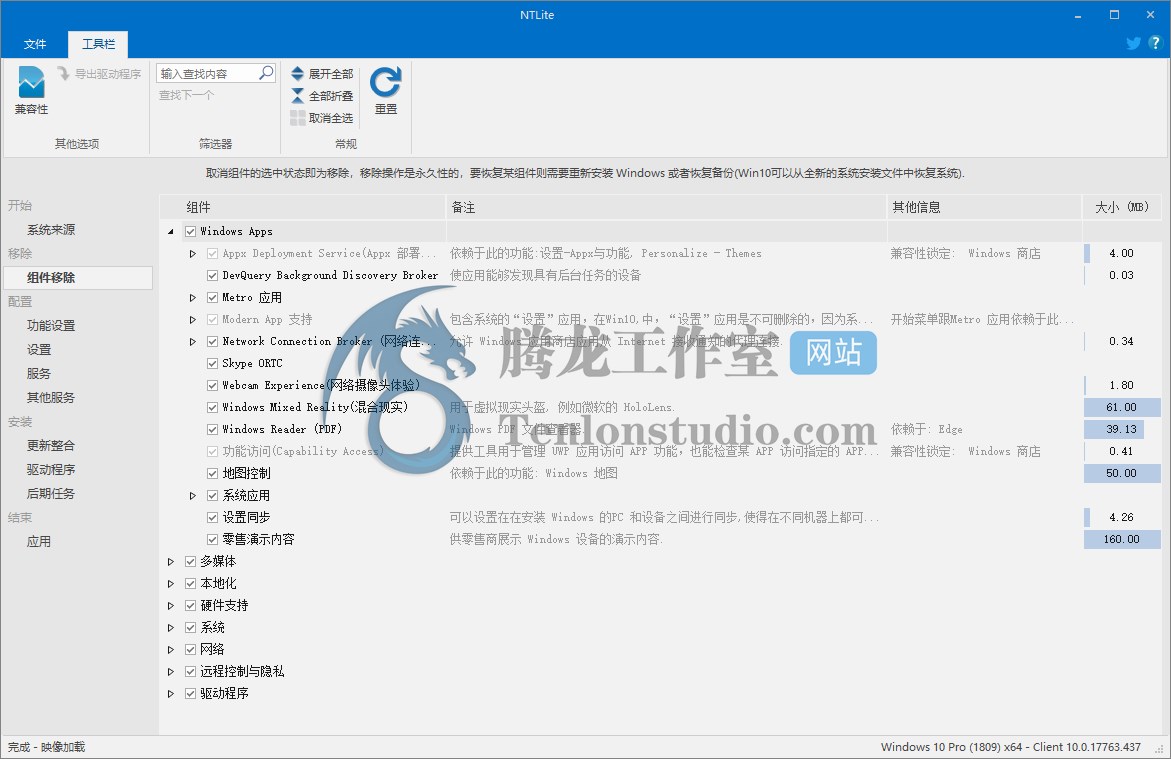The width and height of the screenshot is (1171, 759).
Task: Open 功能设置 sidebar page
Action: pos(51,325)
